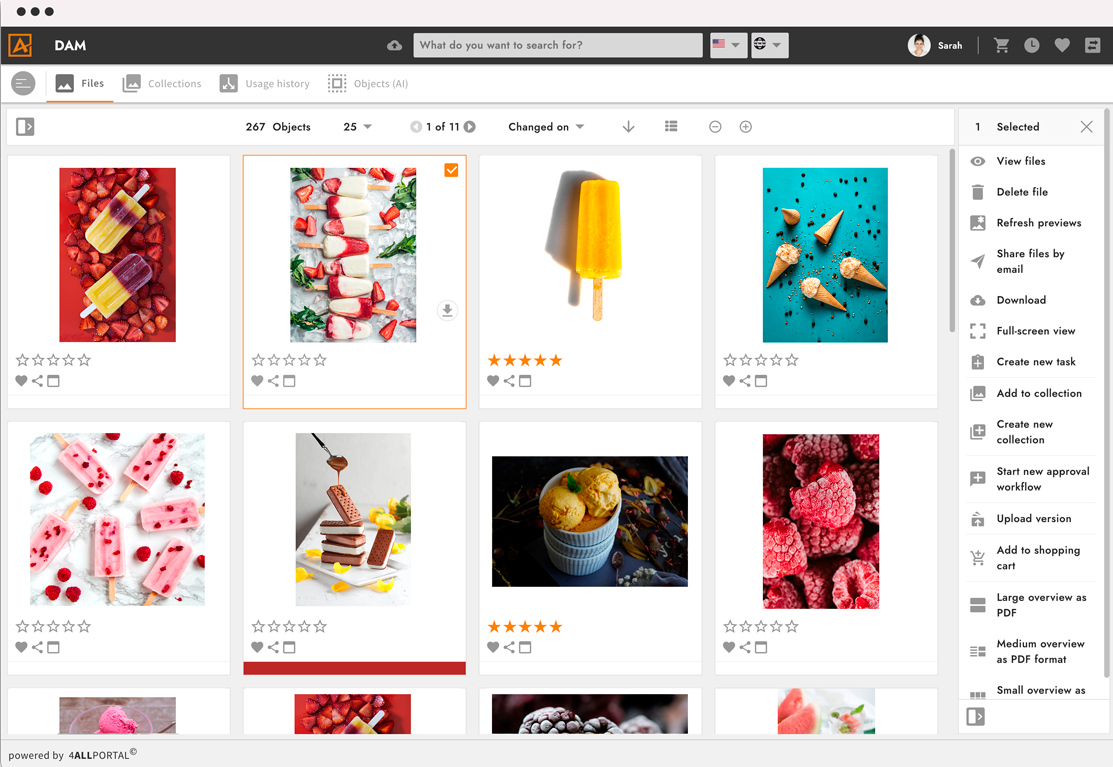Open the clock history icon in header
Screen dimensions: 1113x767
[x=1031, y=46]
